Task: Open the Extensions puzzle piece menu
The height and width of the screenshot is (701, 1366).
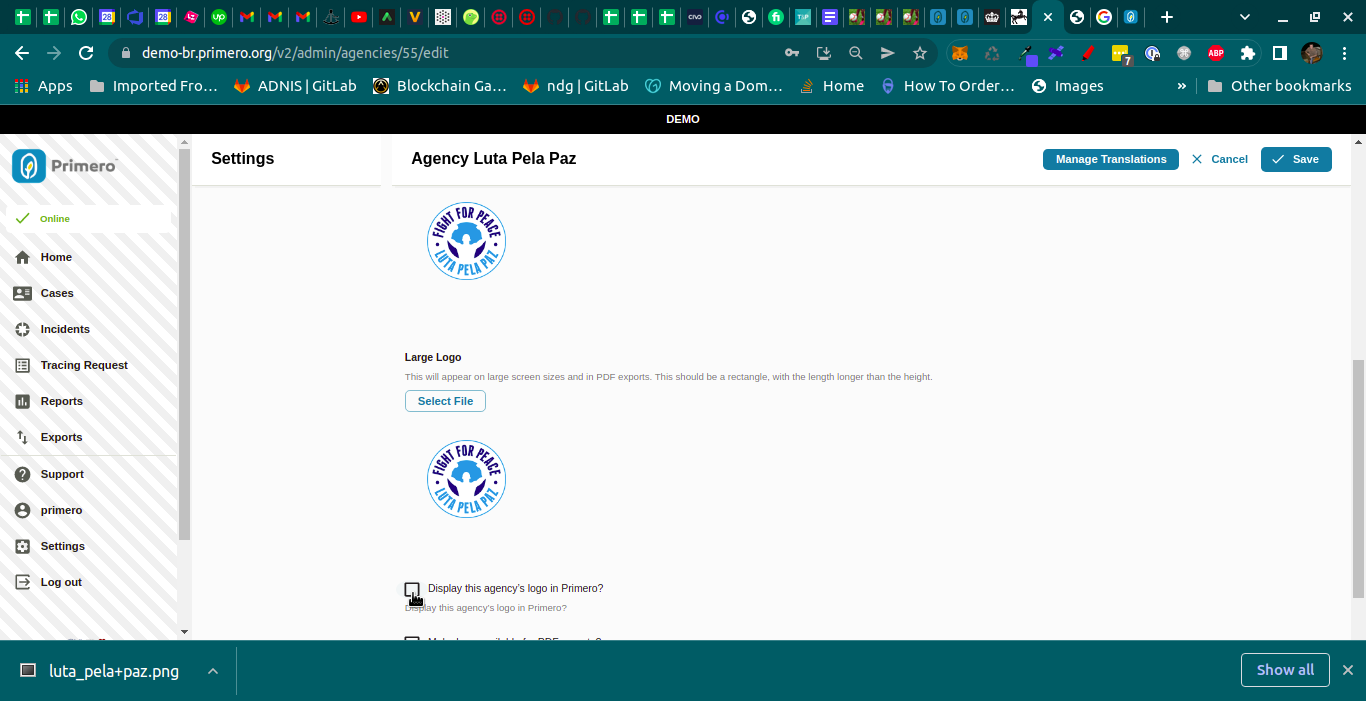Action: click(1247, 53)
